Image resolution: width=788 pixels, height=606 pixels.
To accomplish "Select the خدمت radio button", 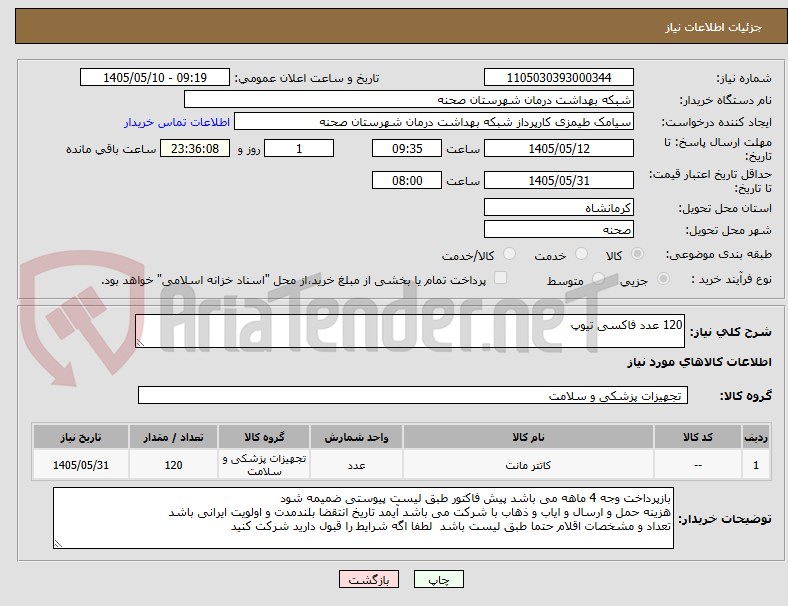I will 581,254.
